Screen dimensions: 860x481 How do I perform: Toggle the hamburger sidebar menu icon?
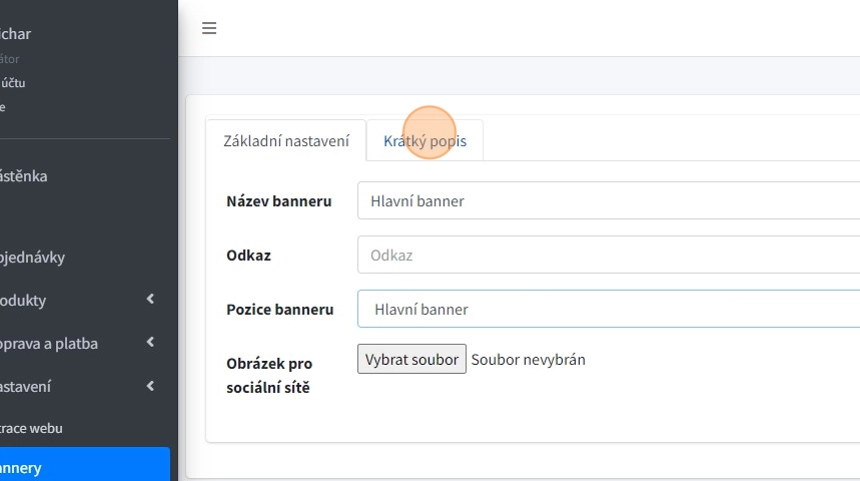tap(209, 28)
